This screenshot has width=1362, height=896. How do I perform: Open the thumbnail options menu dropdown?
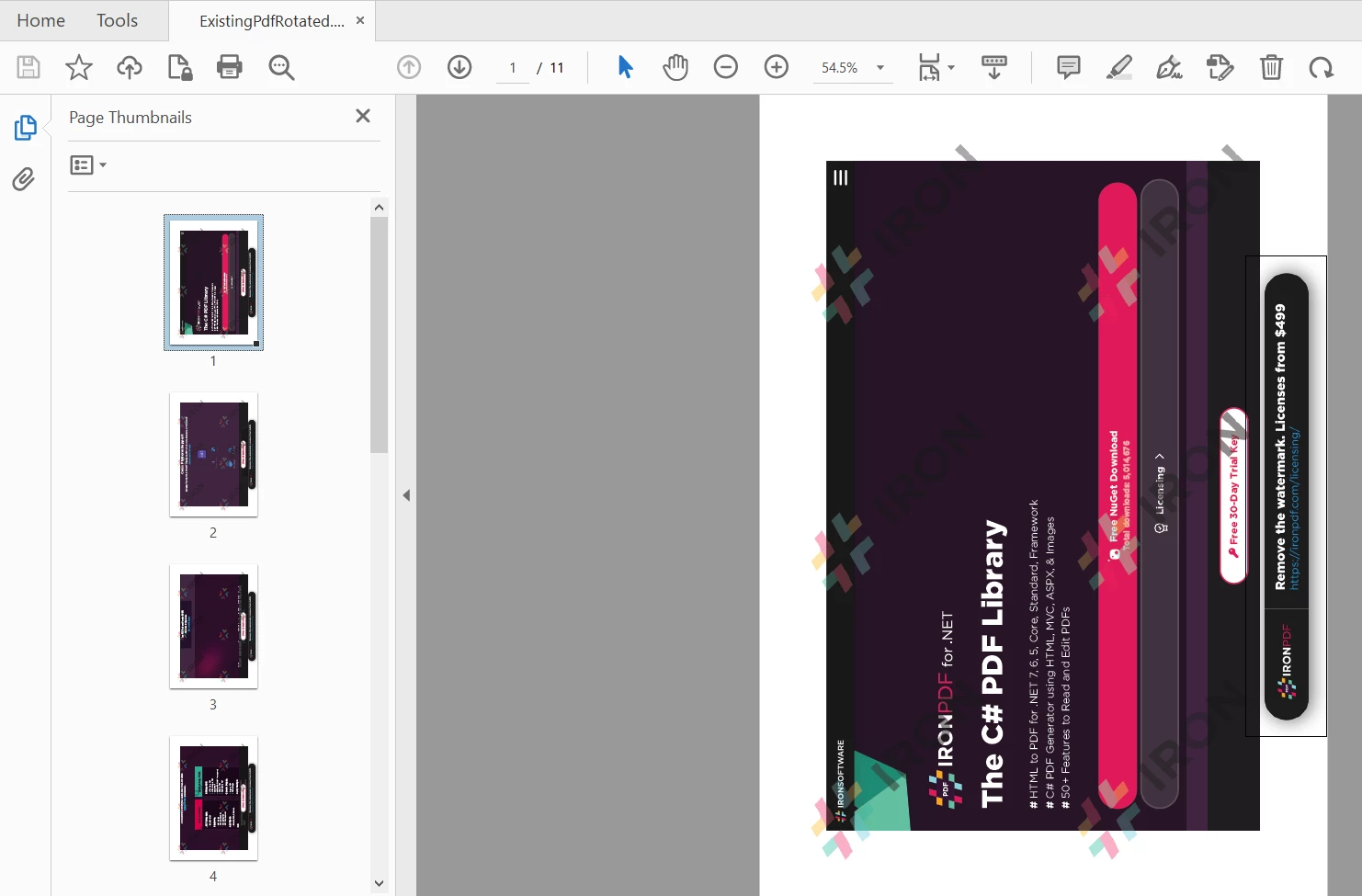point(88,165)
